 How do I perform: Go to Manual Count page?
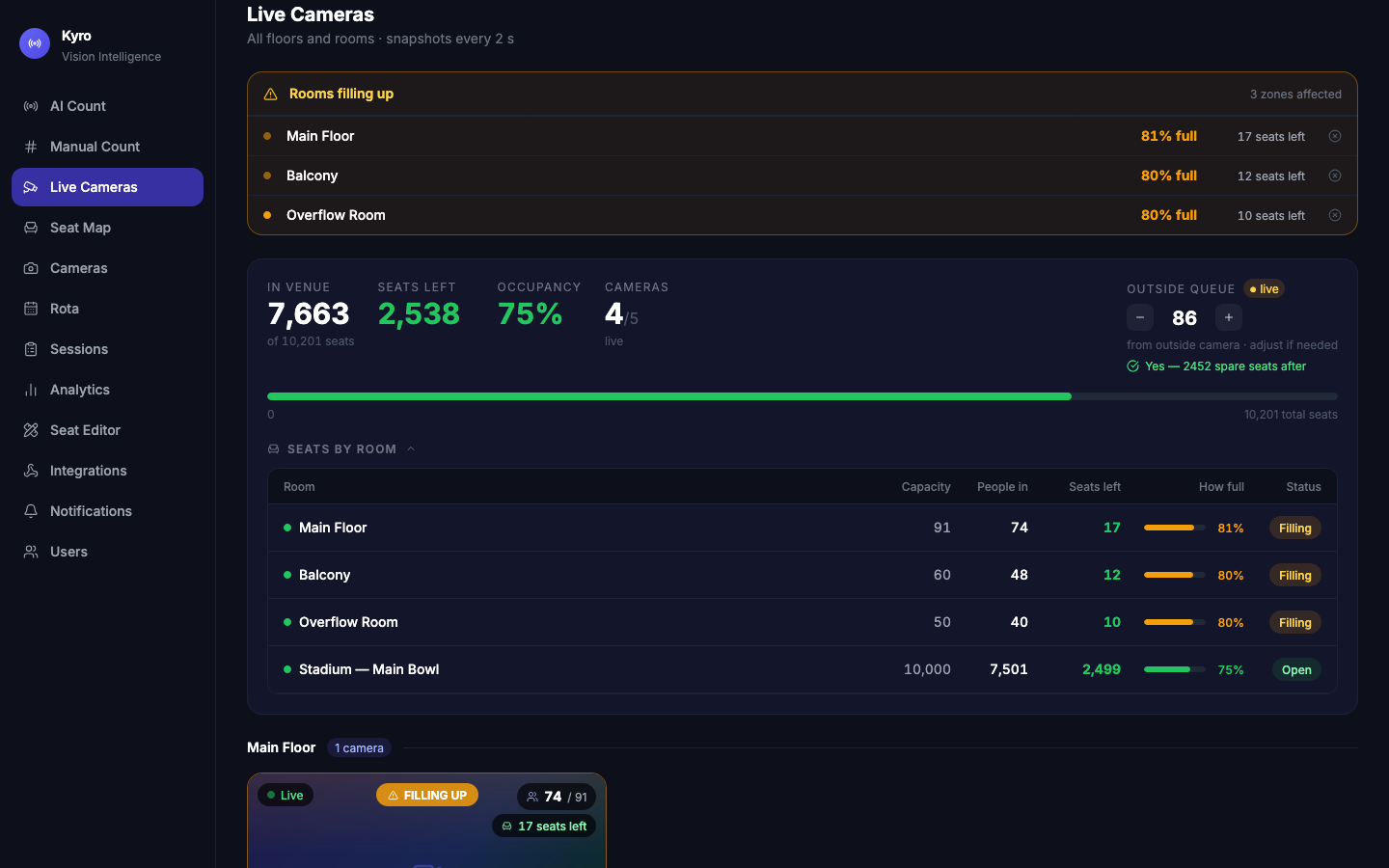point(107,147)
